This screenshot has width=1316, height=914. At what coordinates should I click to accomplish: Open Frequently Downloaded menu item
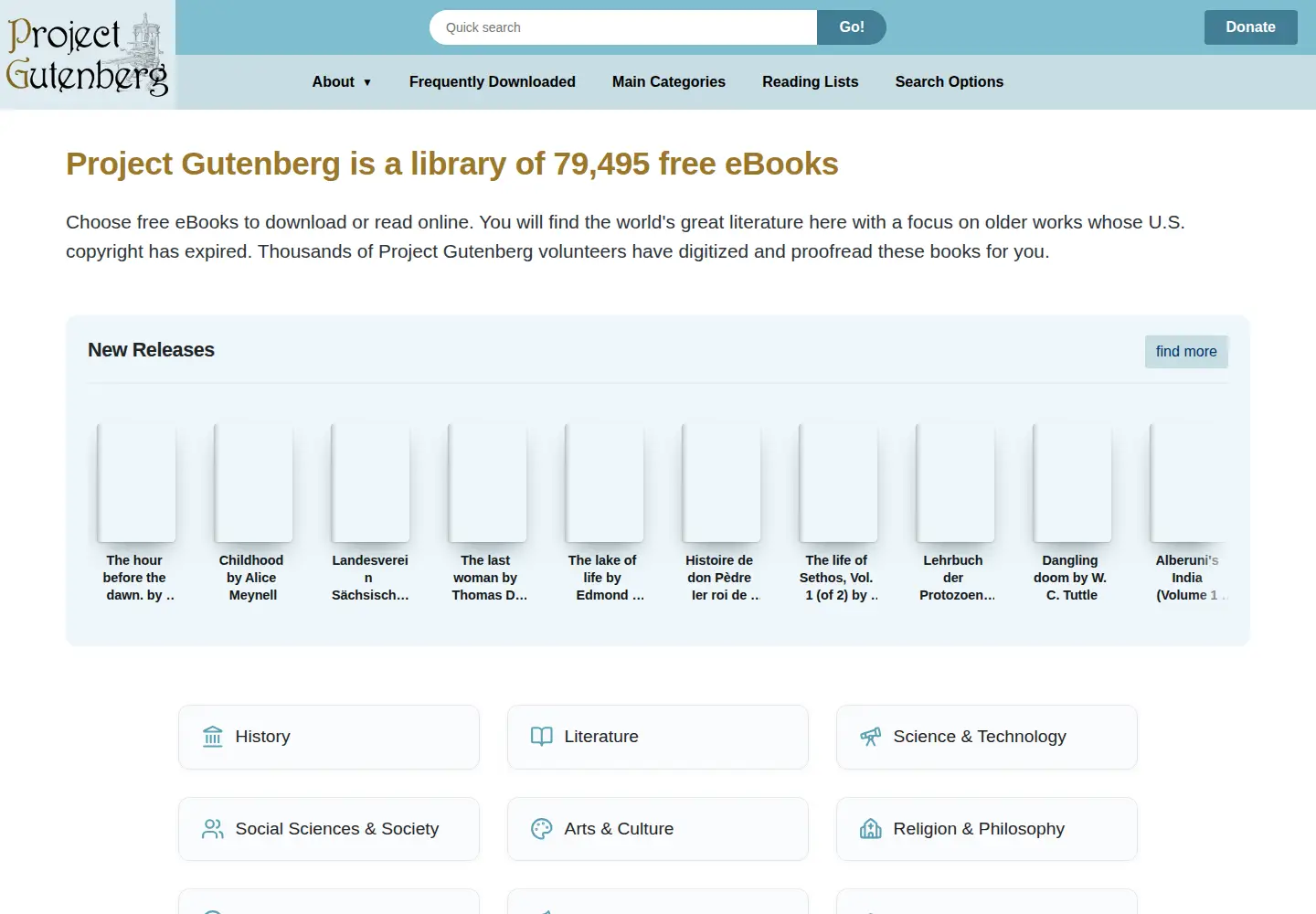pos(493,82)
